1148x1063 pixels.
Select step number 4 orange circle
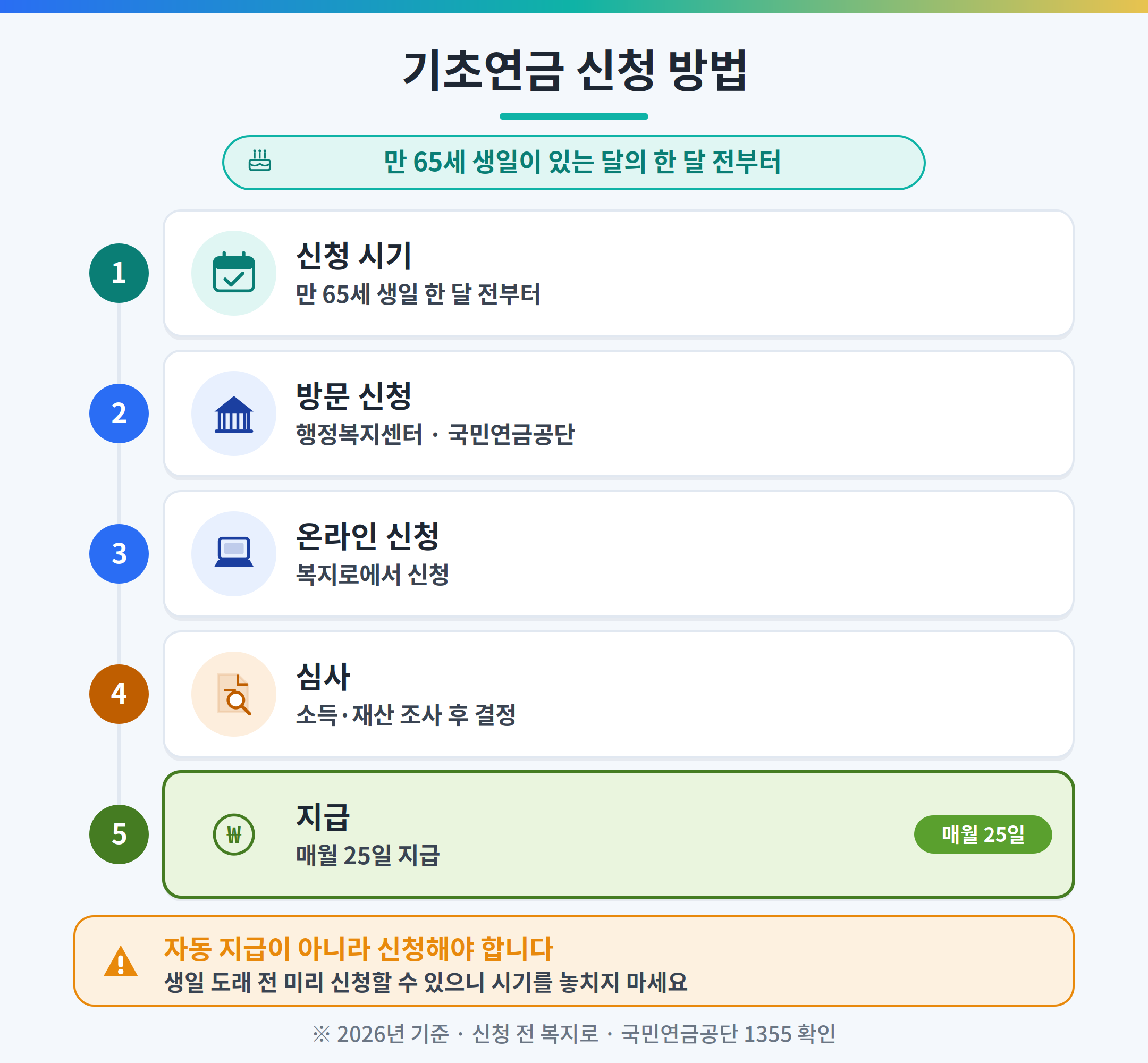tap(119, 694)
